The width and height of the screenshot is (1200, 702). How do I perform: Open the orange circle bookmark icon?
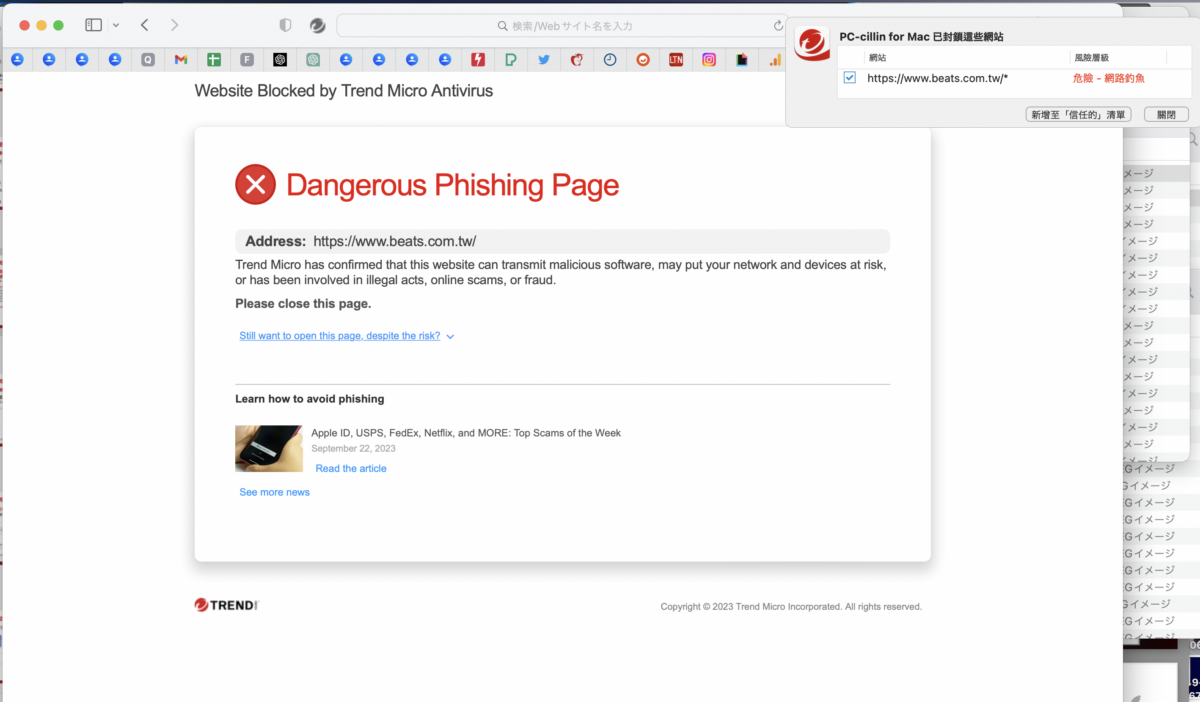coord(643,60)
